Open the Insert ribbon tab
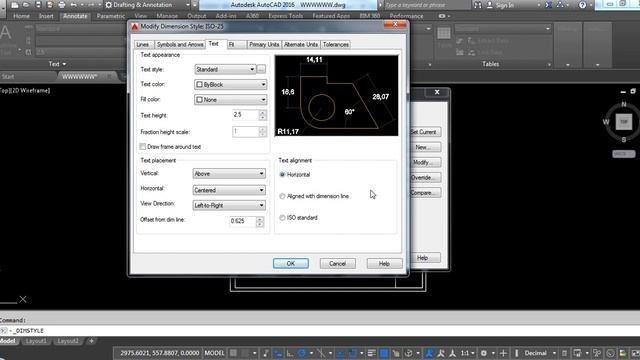The height and width of the screenshot is (360, 640). (46, 16)
